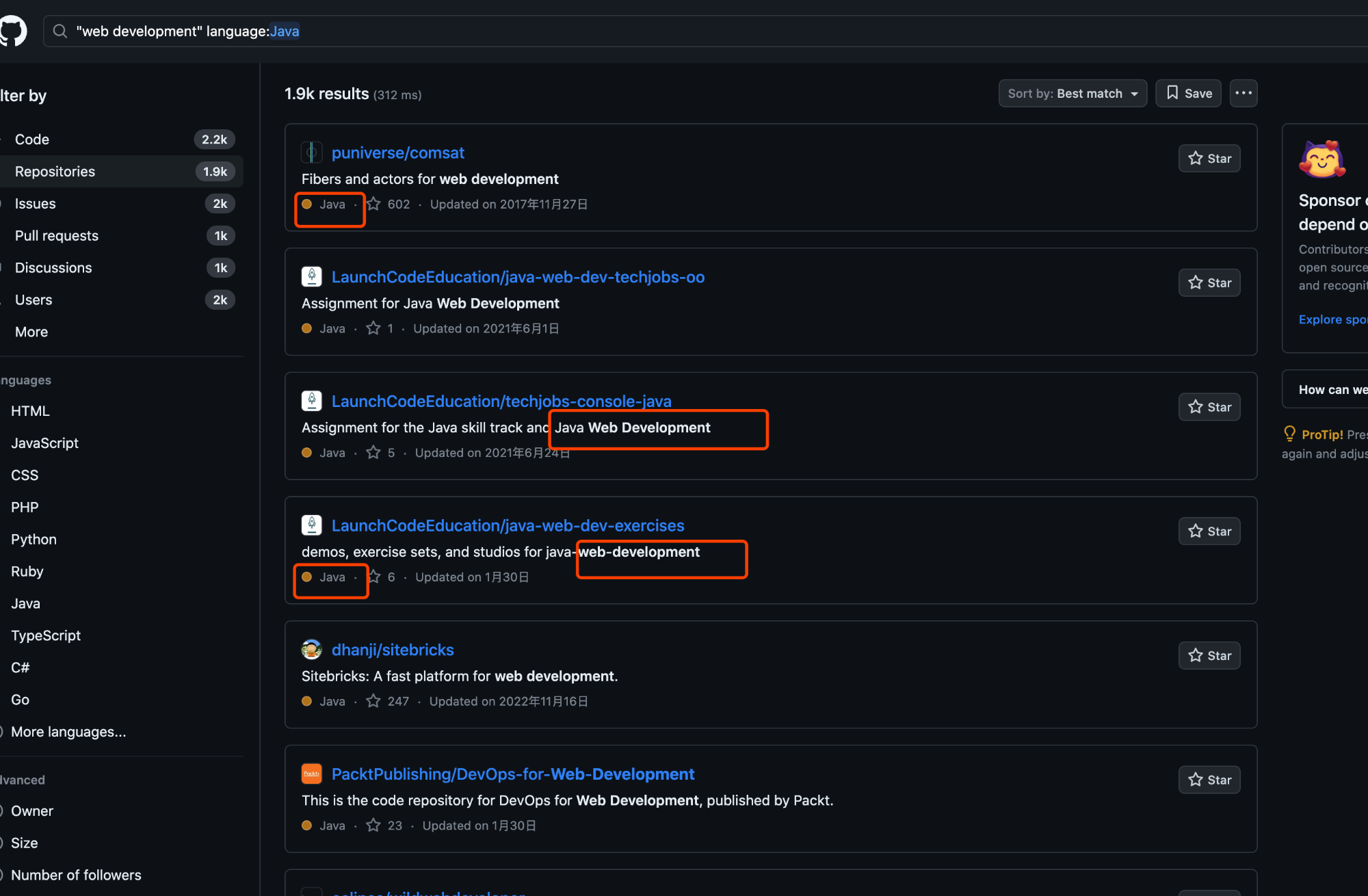Star the puniverse/comsat repository

pyautogui.click(x=1209, y=159)
